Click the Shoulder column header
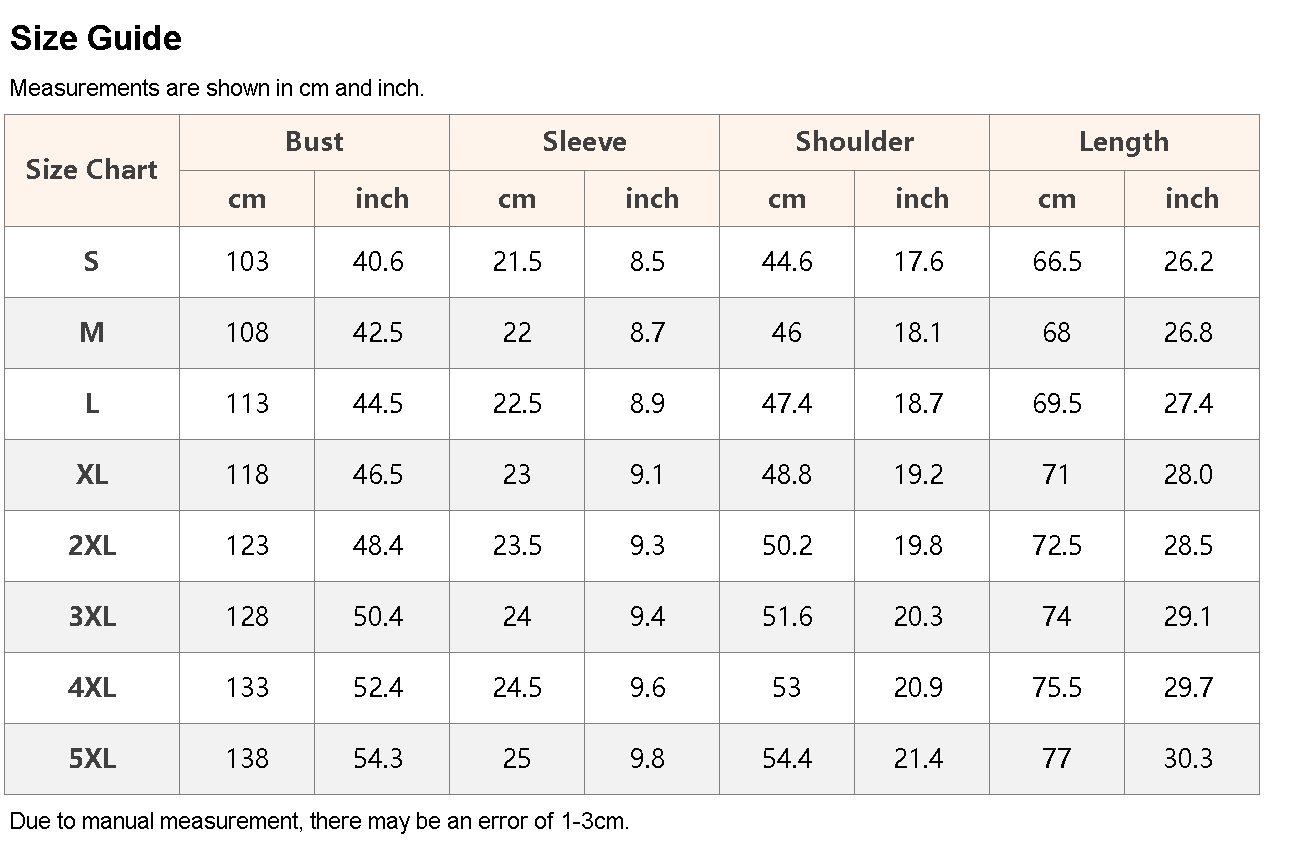The height and width of the screenshot is (851, 1291). (854, 142)
